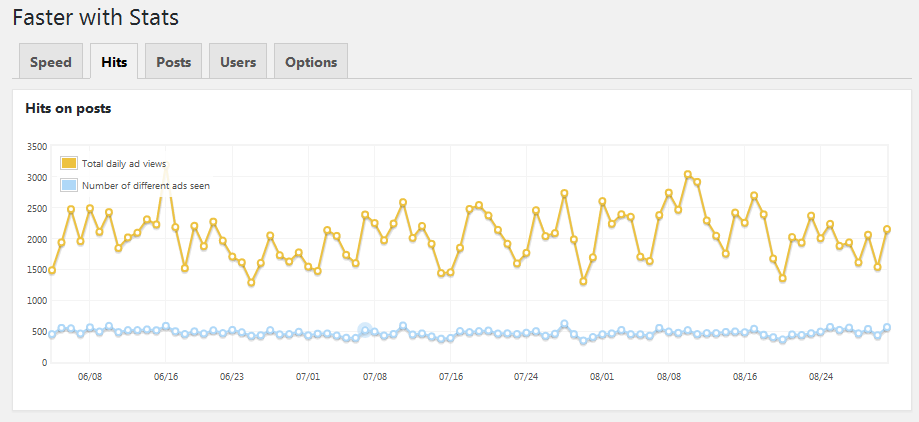Click the last blue data point on the right
The height and width of the screenshot is (422, 919).
tap(887, 328)
